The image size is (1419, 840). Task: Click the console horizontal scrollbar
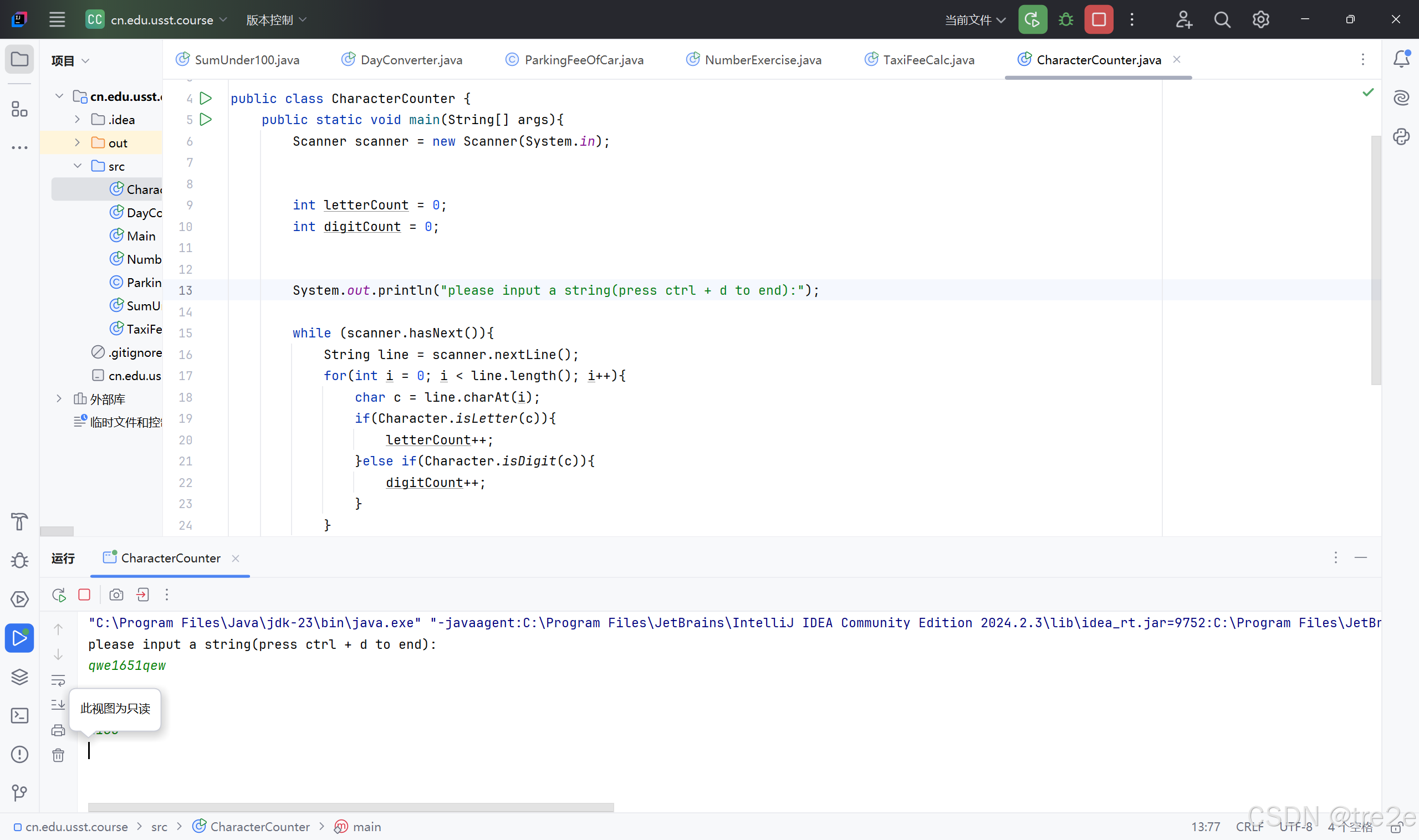coord(351,807)
